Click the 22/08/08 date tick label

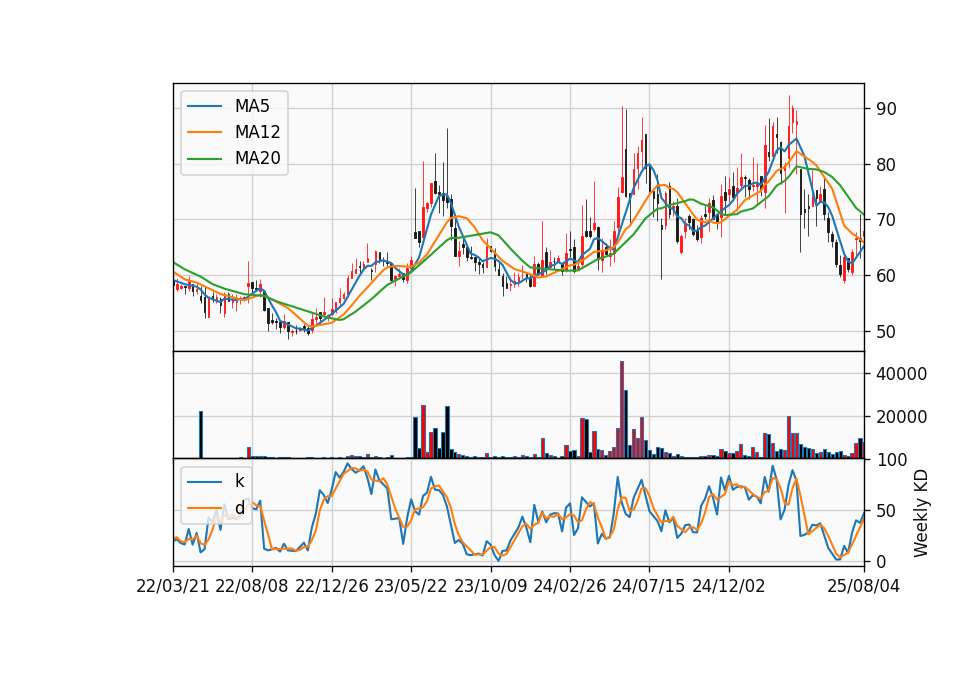pos(252,586)
